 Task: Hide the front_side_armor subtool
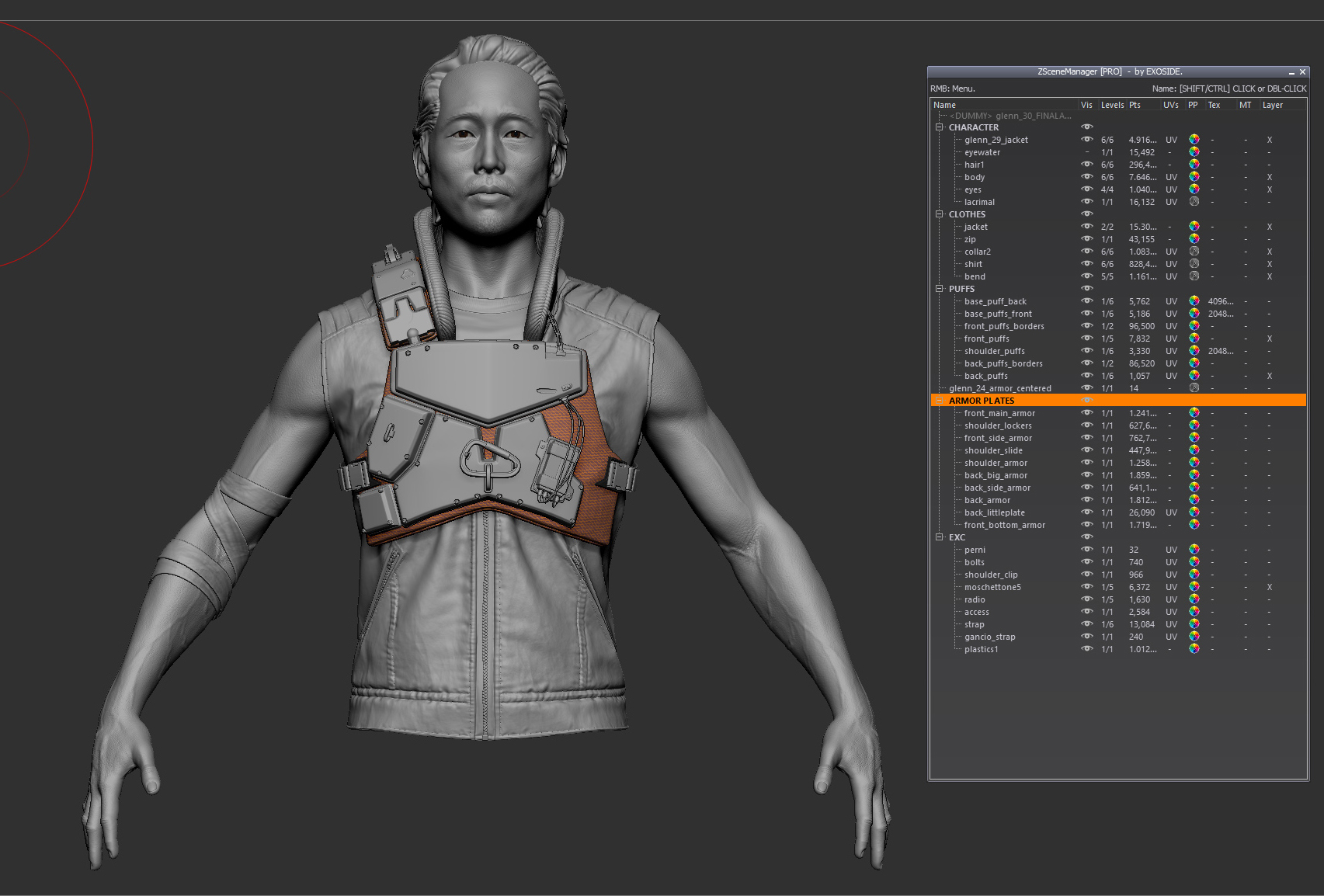(x=1087, y=438)
